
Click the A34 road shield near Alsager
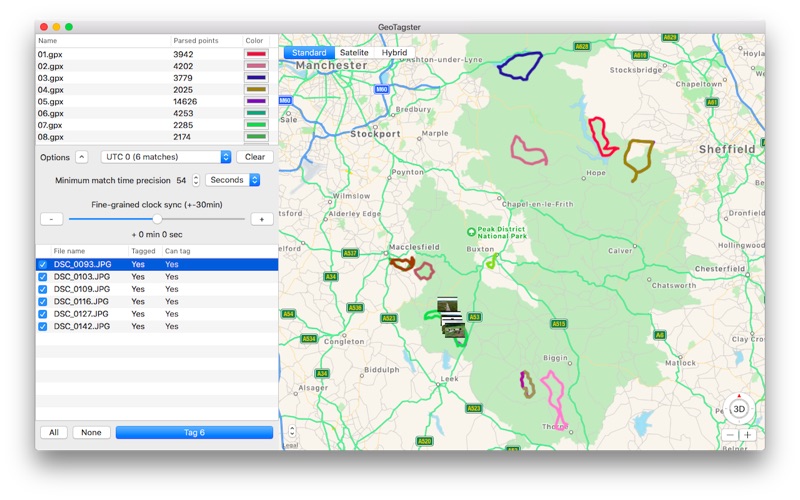322,373
